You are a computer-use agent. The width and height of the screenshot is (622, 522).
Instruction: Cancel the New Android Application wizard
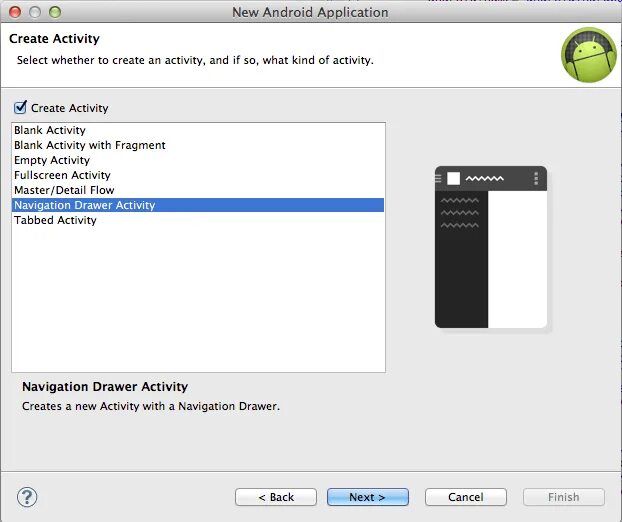(x=466, y=497)
